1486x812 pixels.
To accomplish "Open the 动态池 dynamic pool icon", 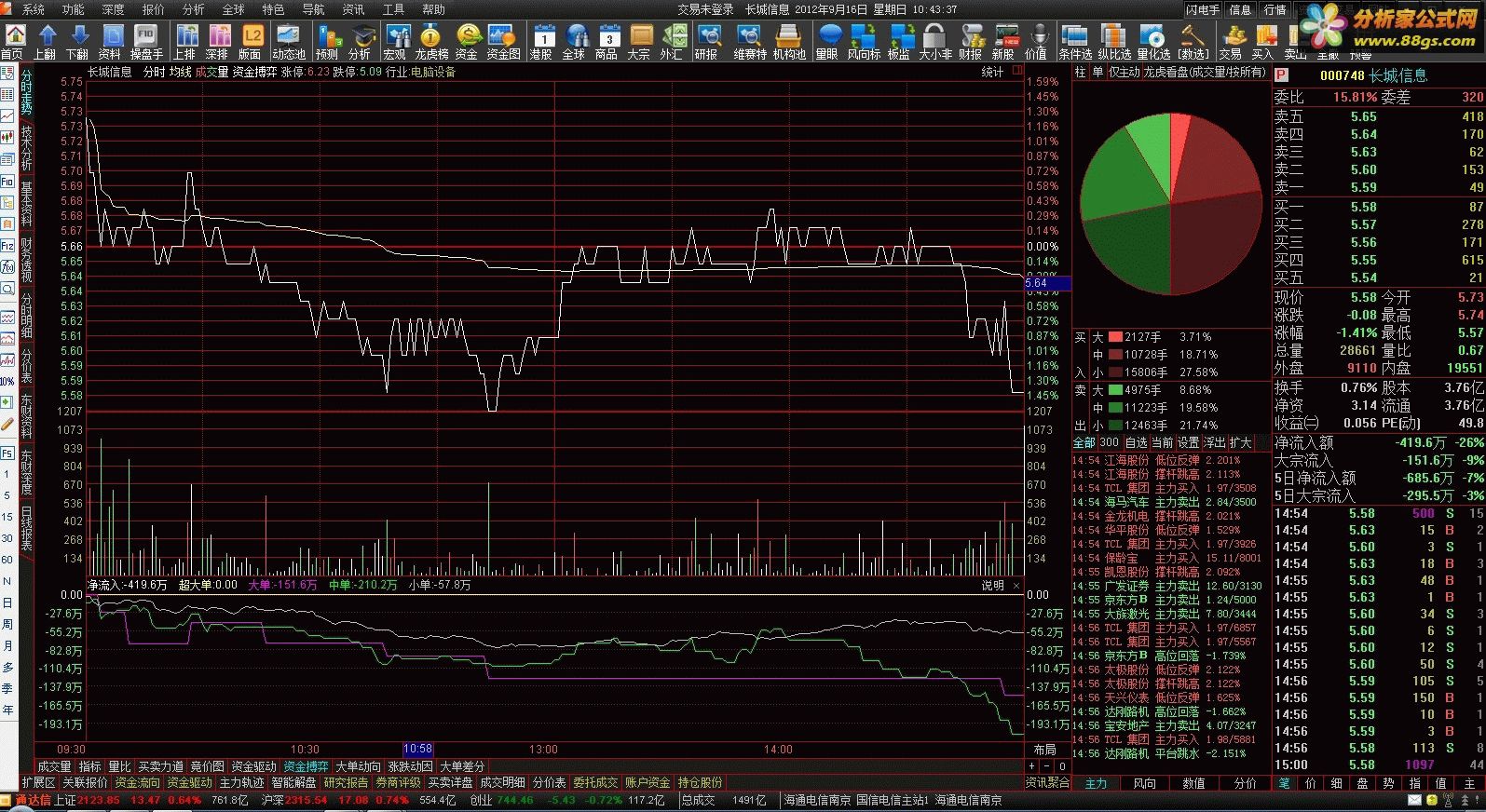I will tap(288, 42).
